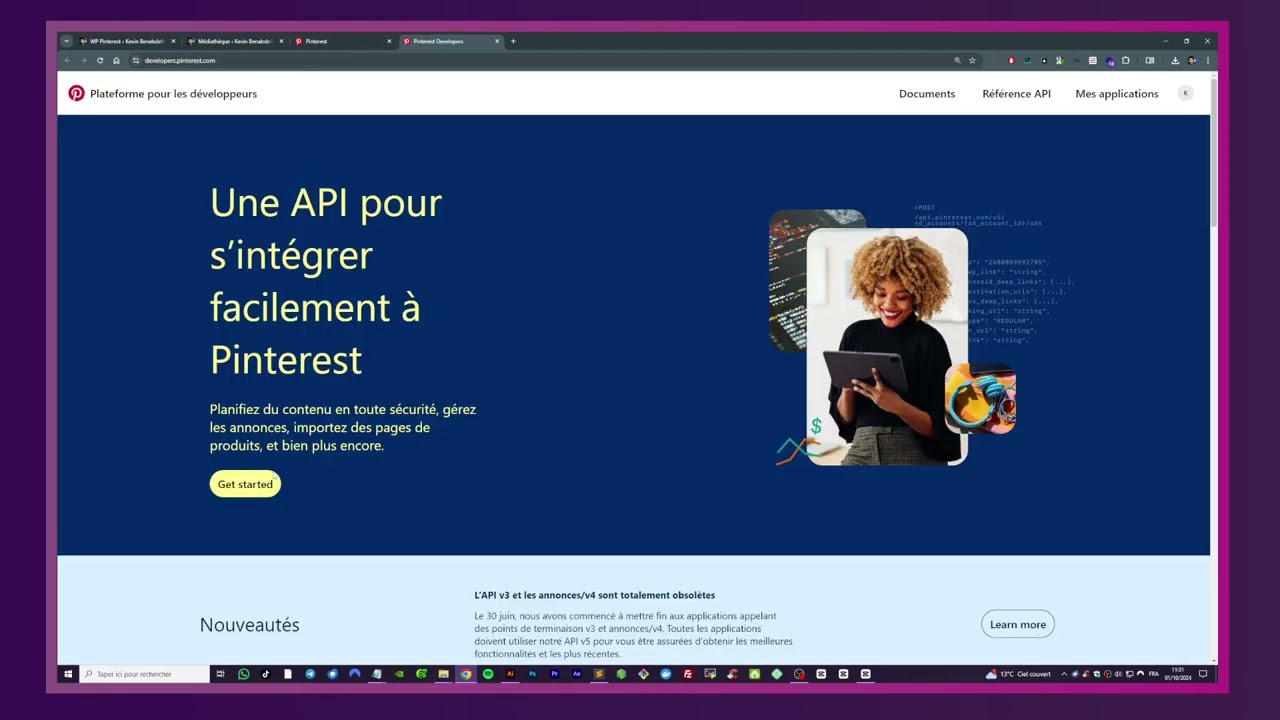This screenshot has height=720, width=1280.
Task: Click the woman with tablet hero image
Action: coord(887,347)
